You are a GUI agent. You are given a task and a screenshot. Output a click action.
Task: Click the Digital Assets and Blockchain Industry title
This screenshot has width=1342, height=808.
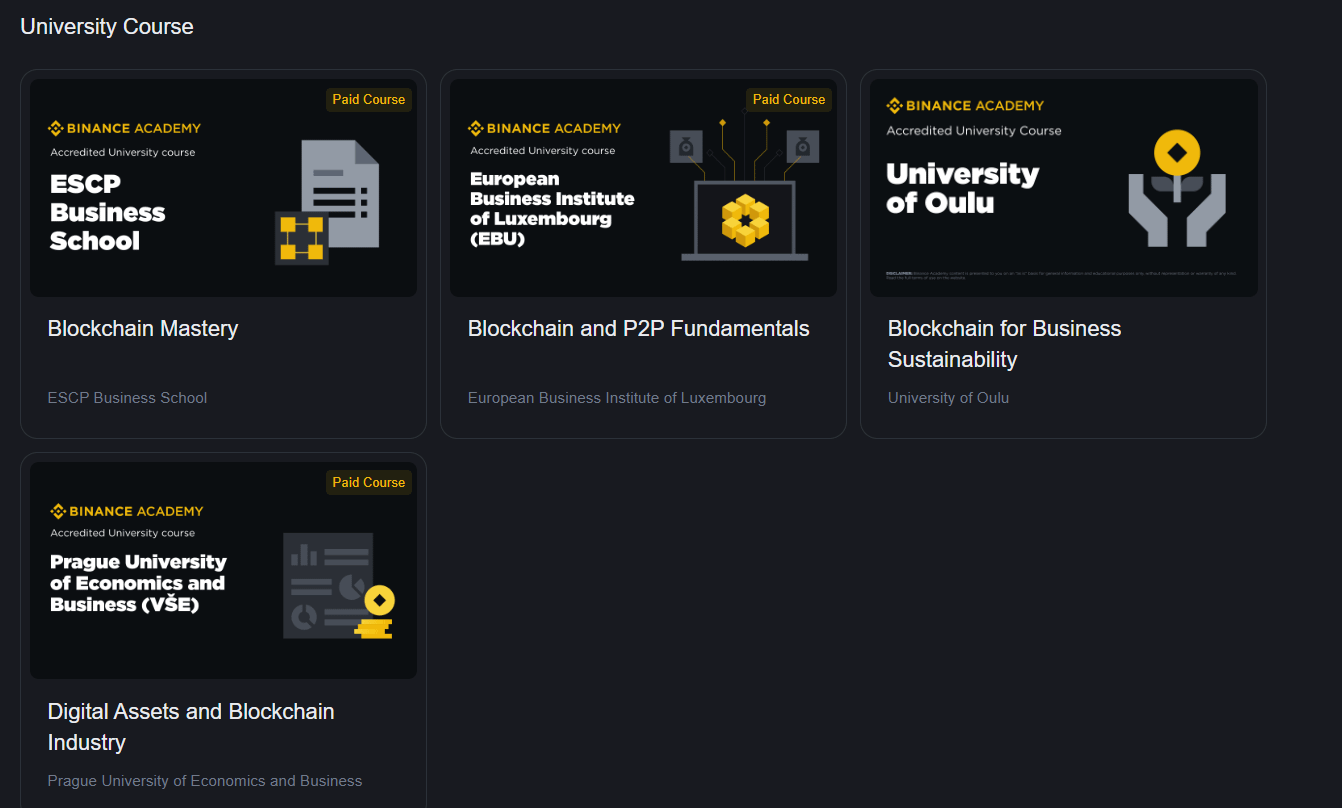point(191,727)
